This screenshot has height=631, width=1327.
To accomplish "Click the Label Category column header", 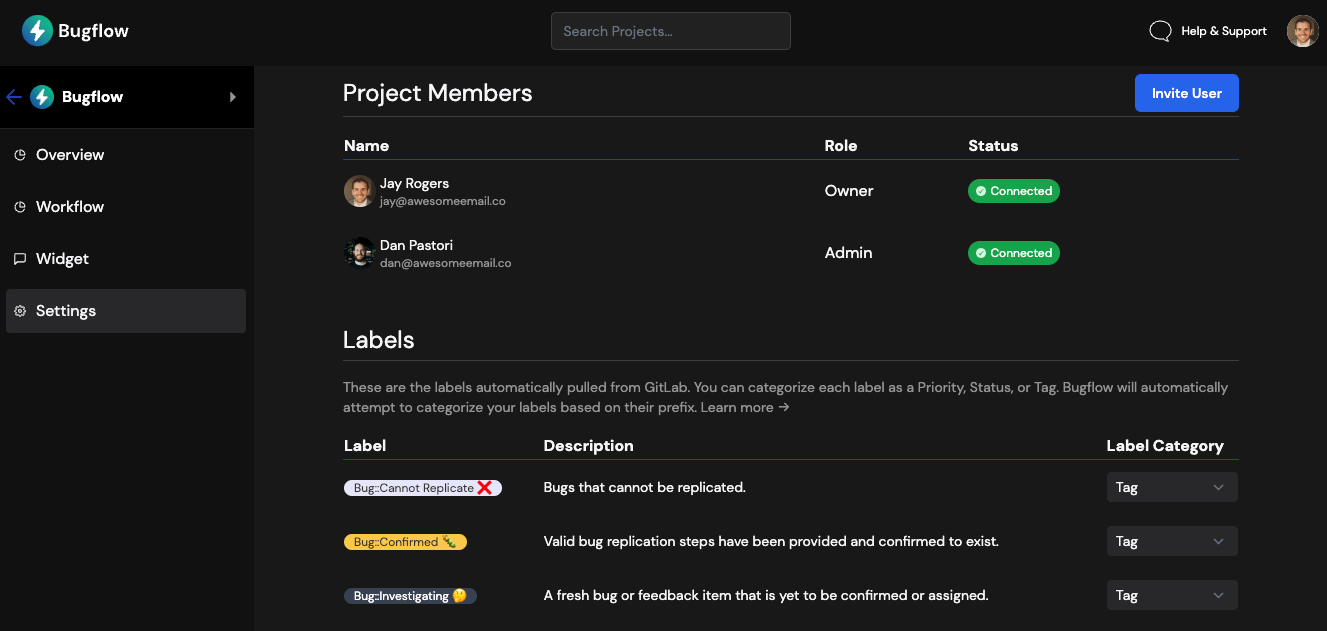I will pyautogui.click(x=1165, y=446).
